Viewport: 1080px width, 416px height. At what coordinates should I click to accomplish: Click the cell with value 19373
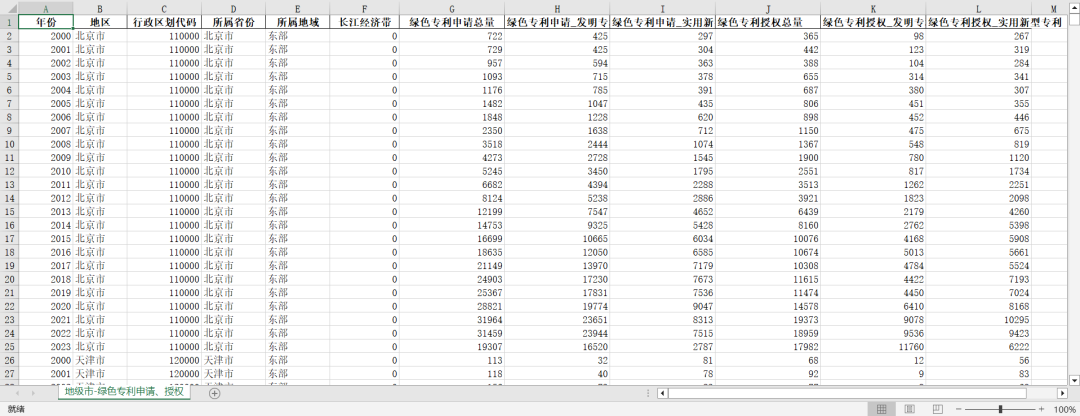768,320
